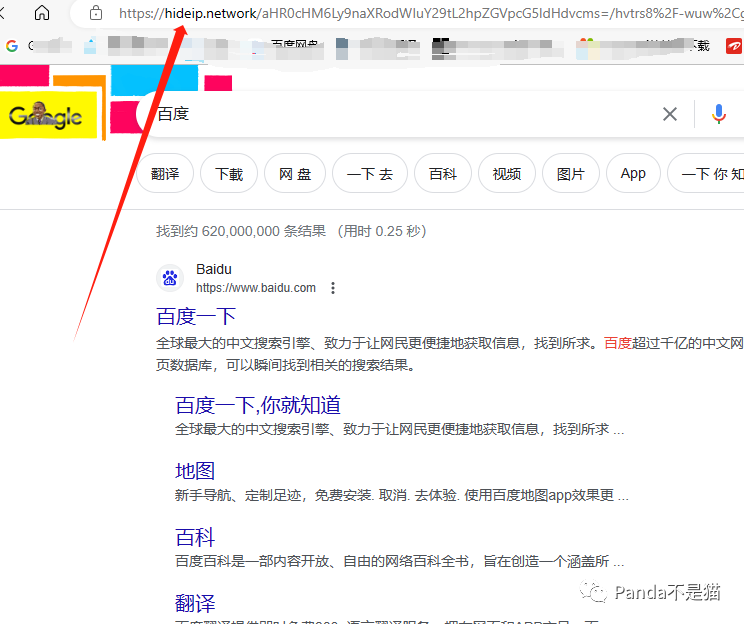Click the padlock site info icon

[96, 13]
